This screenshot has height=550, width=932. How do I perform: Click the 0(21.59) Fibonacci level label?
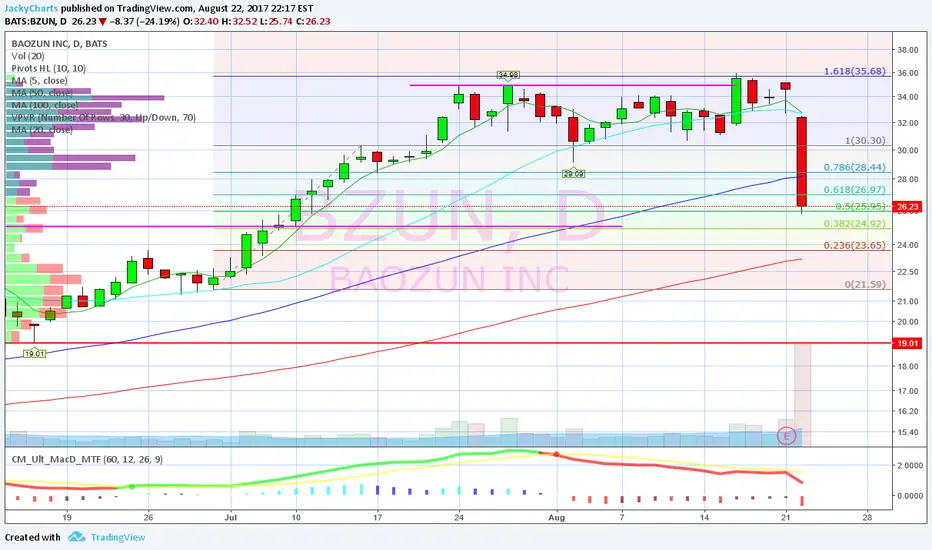865,285
